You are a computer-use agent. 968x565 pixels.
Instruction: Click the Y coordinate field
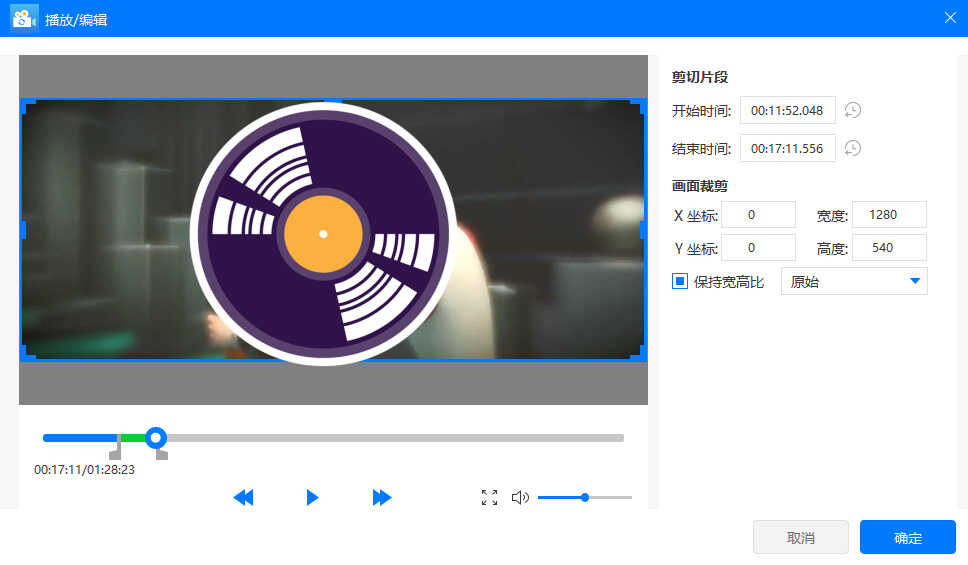click(x=758, y=248)
